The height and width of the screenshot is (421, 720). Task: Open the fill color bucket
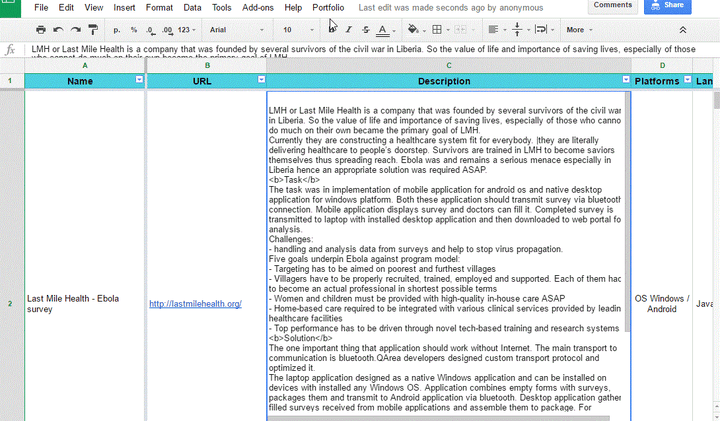pyautogui.click(x=416, y=30)
